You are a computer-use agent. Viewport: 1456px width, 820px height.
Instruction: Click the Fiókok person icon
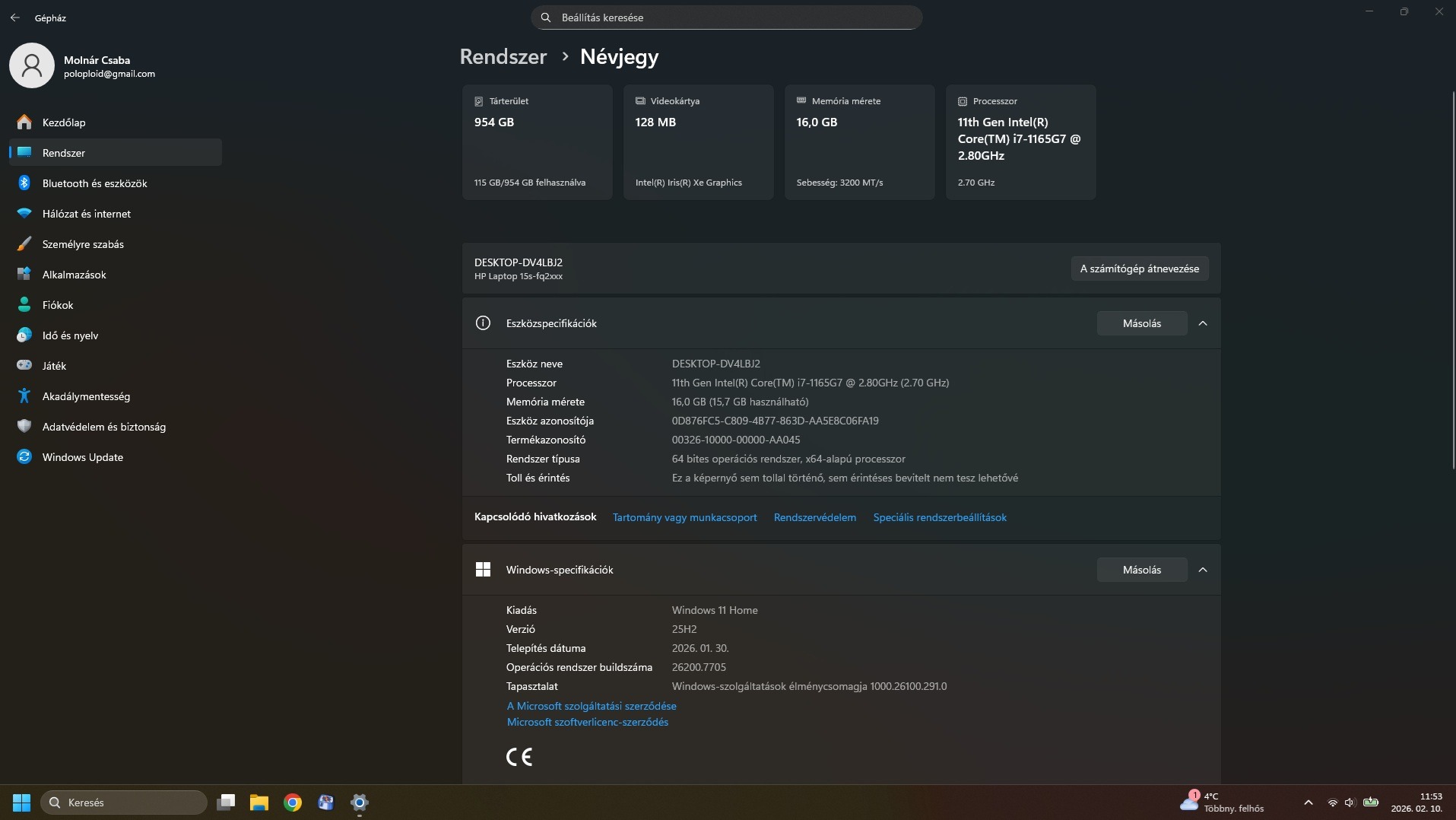(24, 305)
